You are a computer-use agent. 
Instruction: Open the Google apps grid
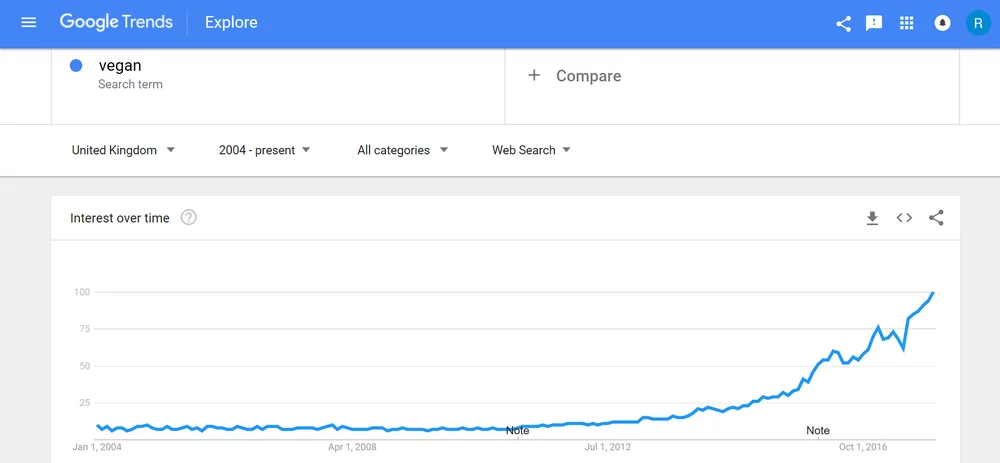click(907, 23)
